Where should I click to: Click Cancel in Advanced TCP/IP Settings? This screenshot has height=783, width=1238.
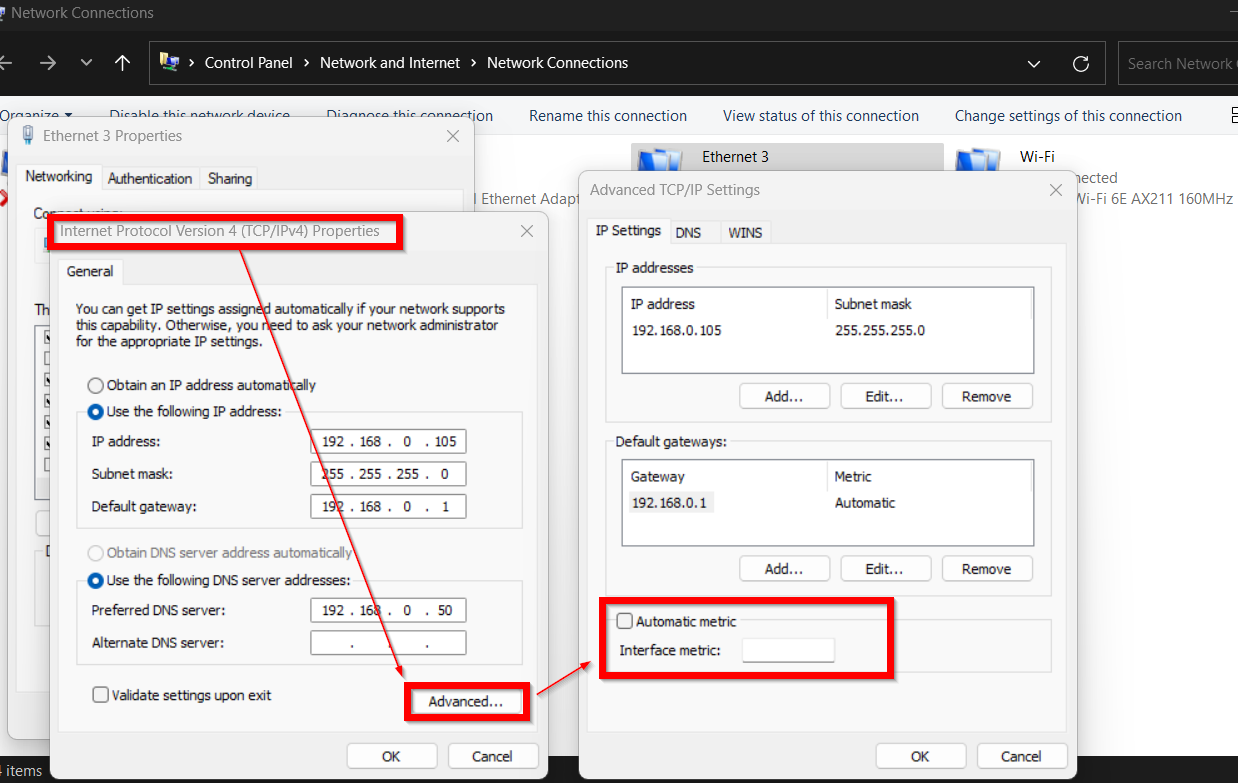coord(1021,756)
